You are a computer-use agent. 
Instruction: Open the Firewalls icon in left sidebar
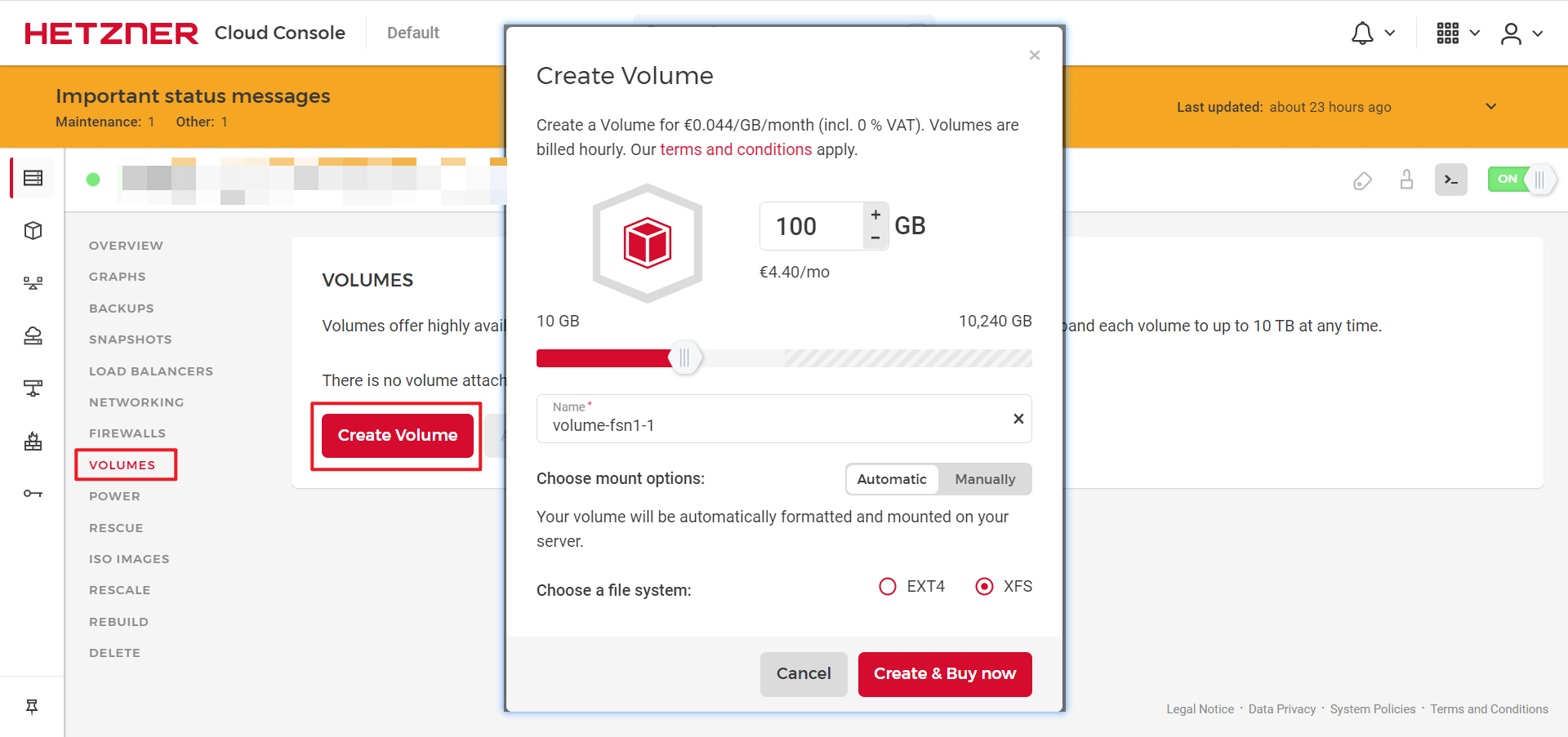click(33, 442)
